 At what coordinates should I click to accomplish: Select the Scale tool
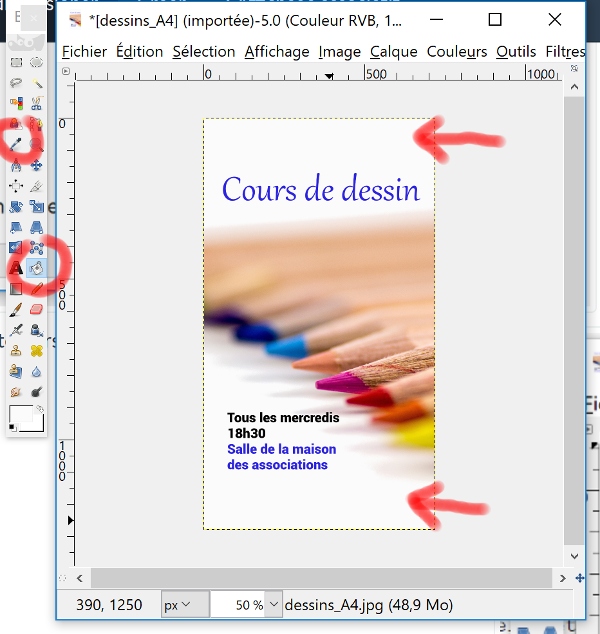coord(36,207)
